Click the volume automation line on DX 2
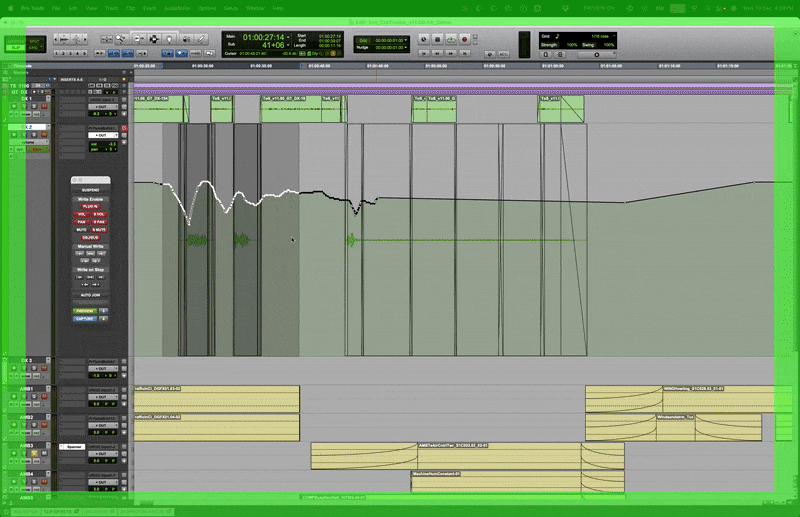This screenshot has height=517, width=800. [500, 199]
